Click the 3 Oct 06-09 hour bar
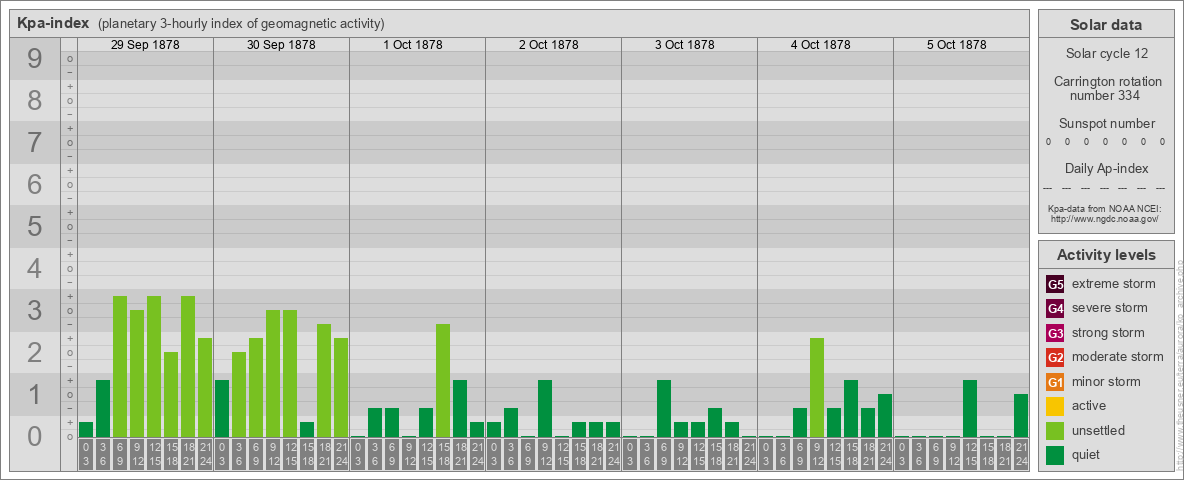 [x=664, y=408]
